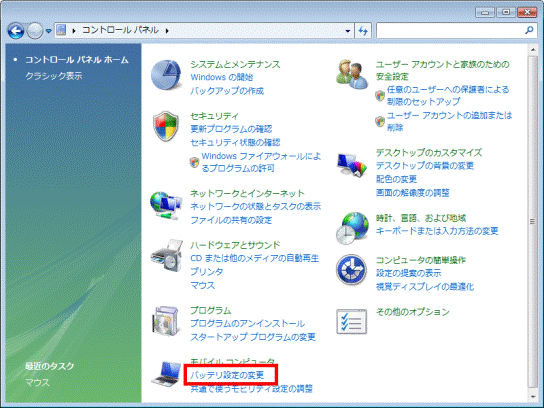
Task: Open Windows ファイアウォールによるプログラムの許可
Action: click(262, 162)
